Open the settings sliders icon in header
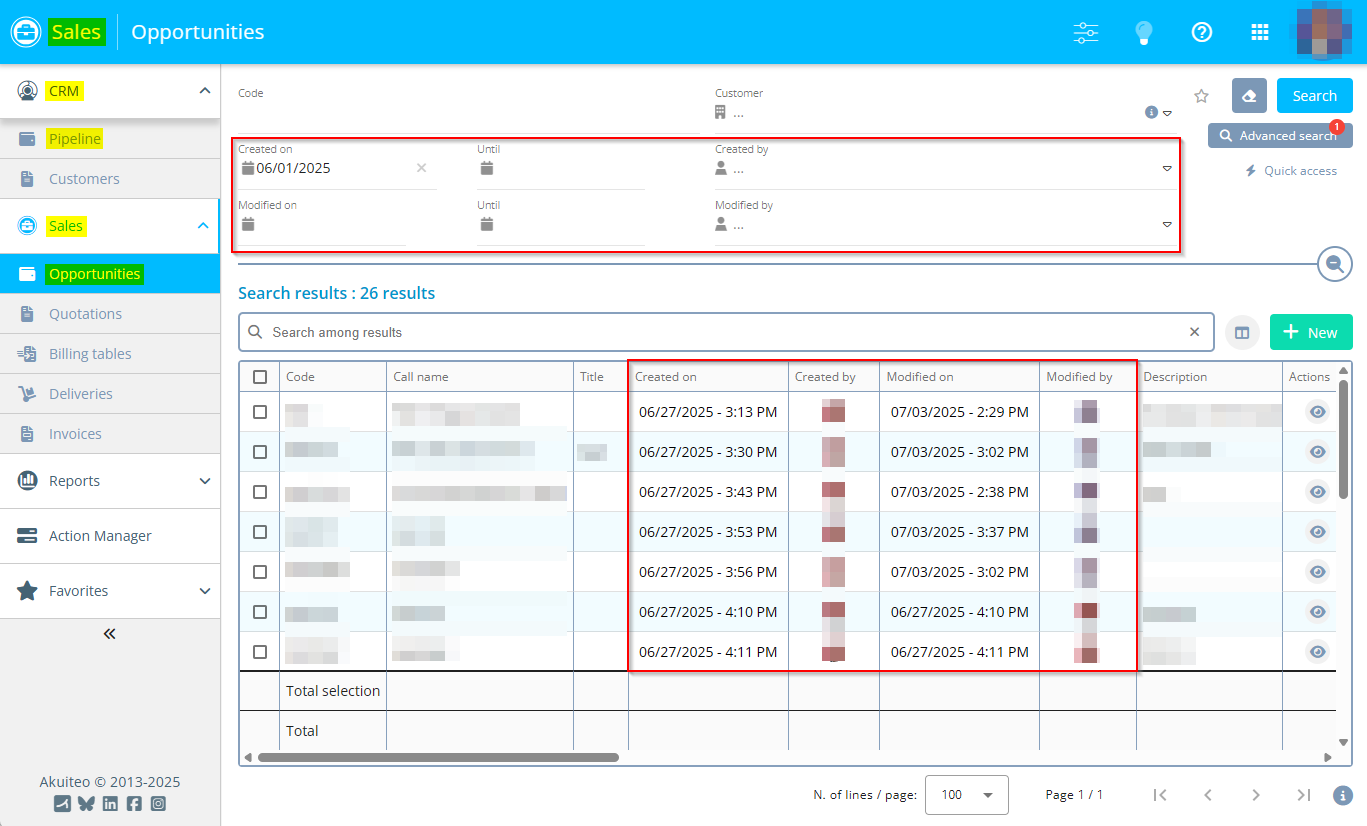This screenshot has width=1367, height=826. pos(1085,32)
